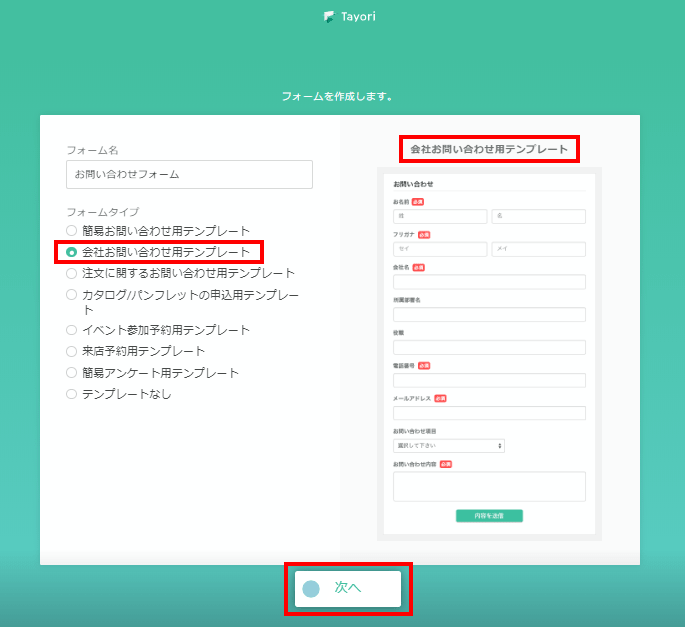Choose 注文に関するお問い合わせ用テンプレート form type
685x627 pixels.
click(72, 273)
